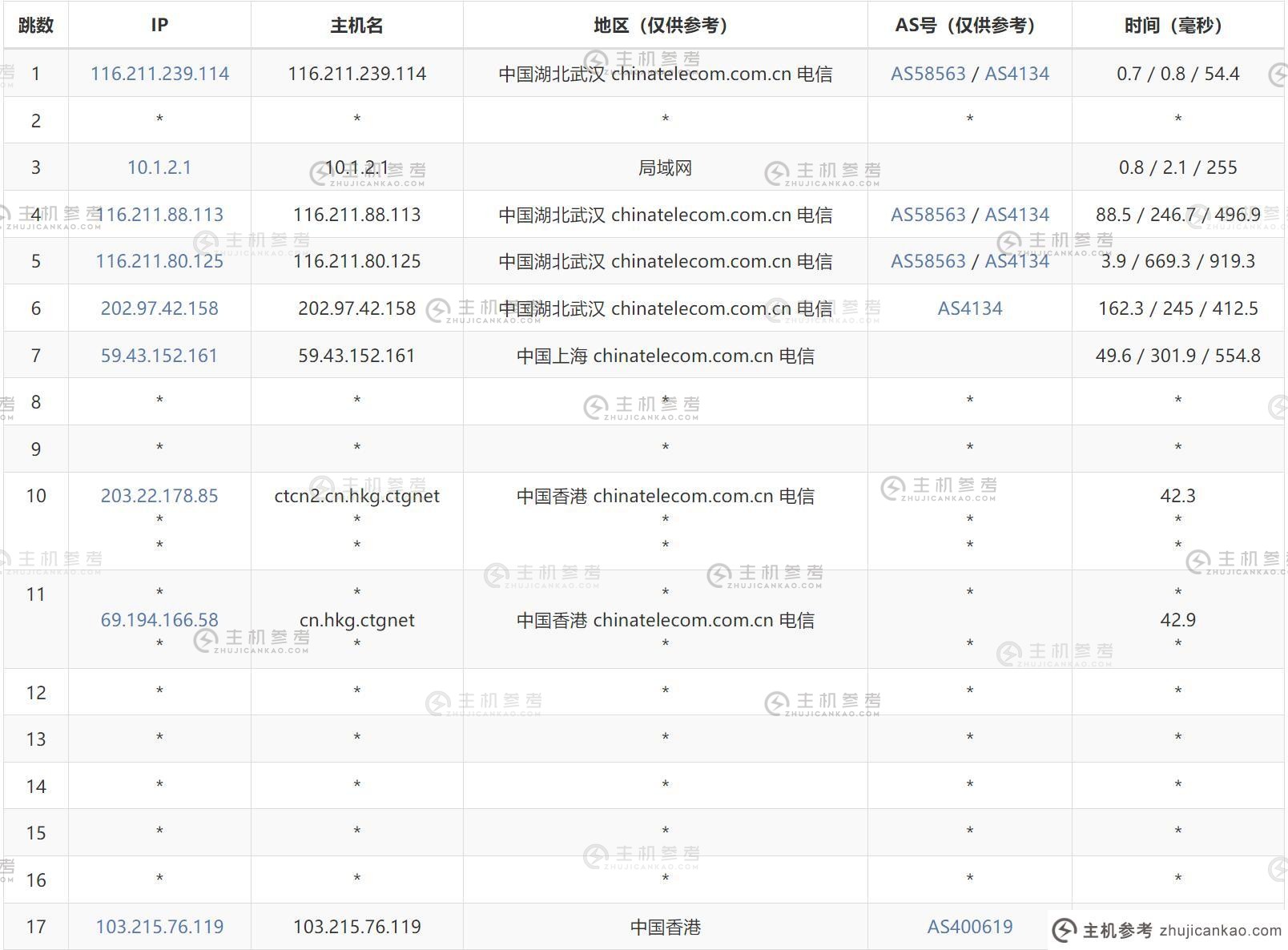
Task: Click the 跳数 column header
Action: 36,26
